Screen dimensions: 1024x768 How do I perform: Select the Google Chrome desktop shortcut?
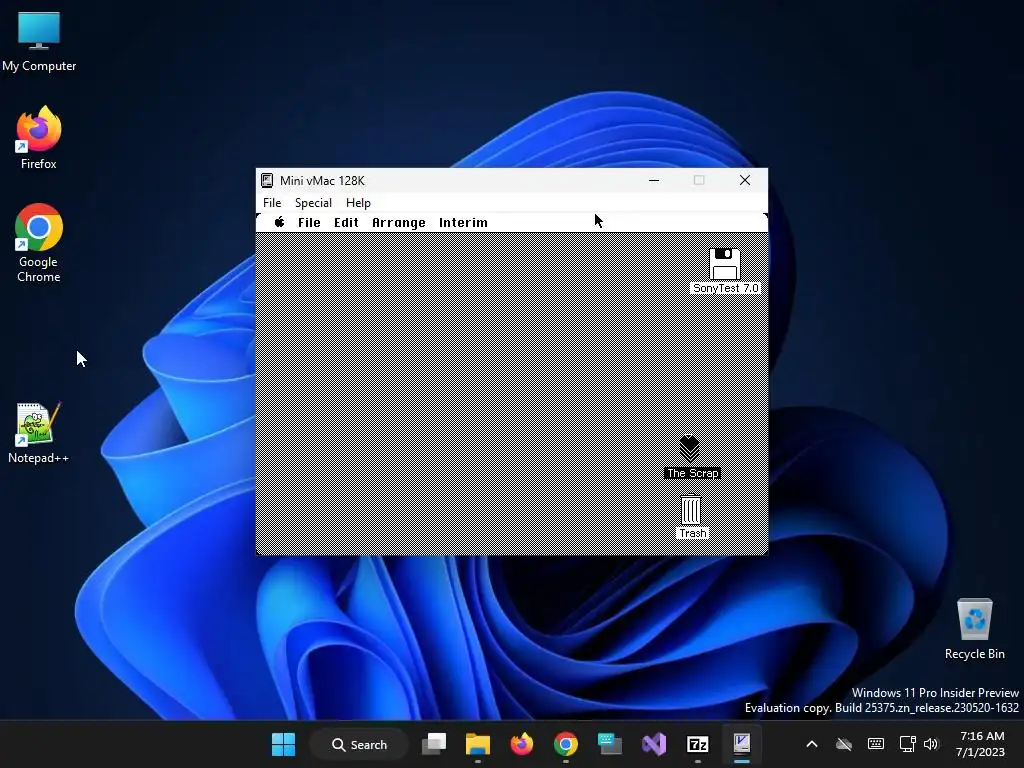coord(39,243)
